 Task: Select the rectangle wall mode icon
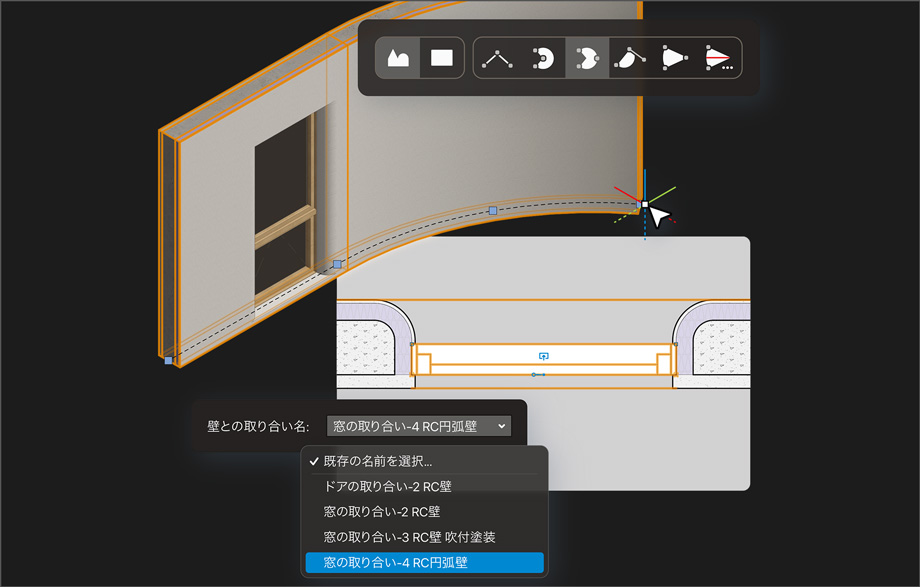tap(442, 58)
